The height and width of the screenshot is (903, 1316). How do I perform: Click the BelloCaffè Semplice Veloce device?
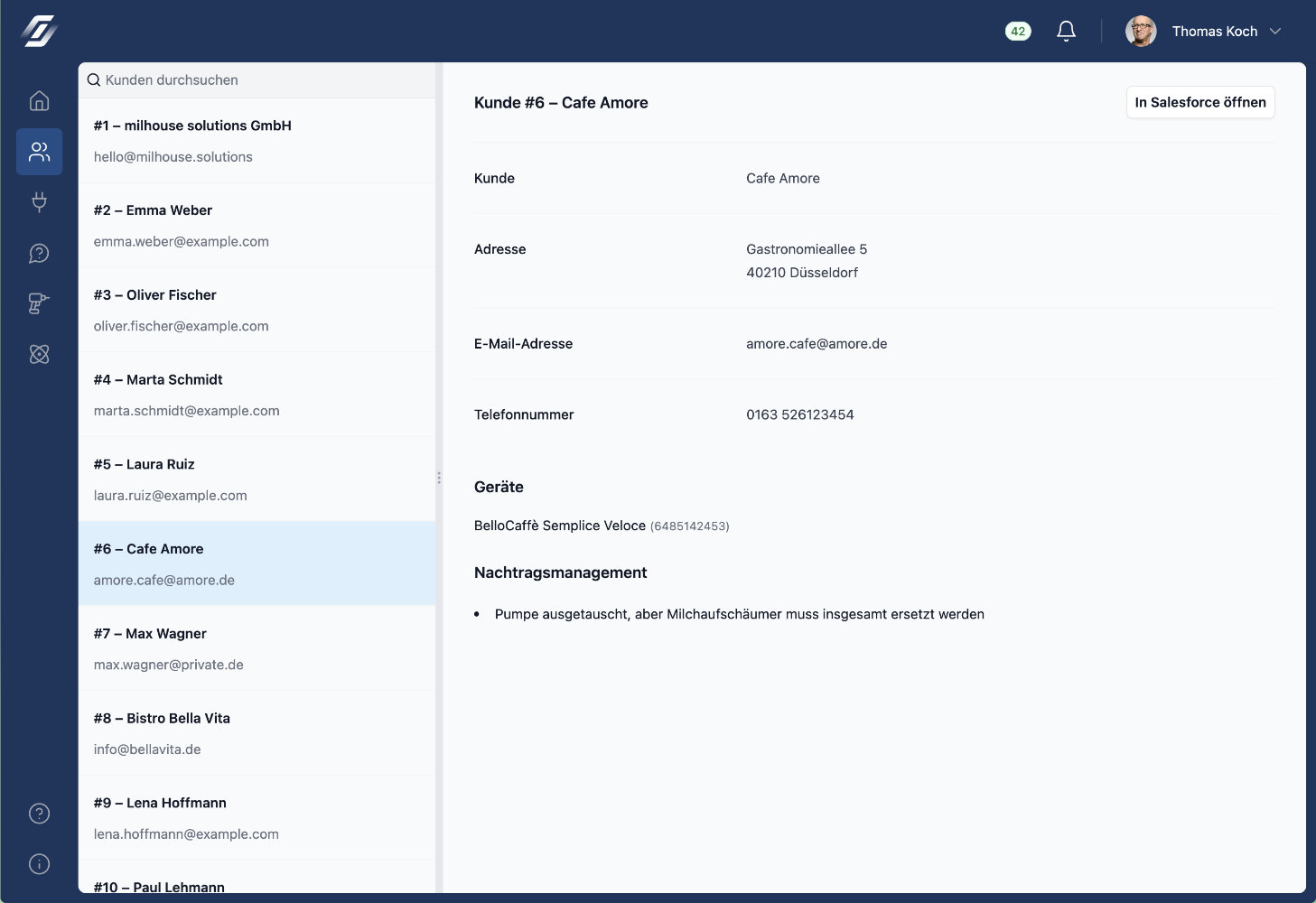pos(560,526)
